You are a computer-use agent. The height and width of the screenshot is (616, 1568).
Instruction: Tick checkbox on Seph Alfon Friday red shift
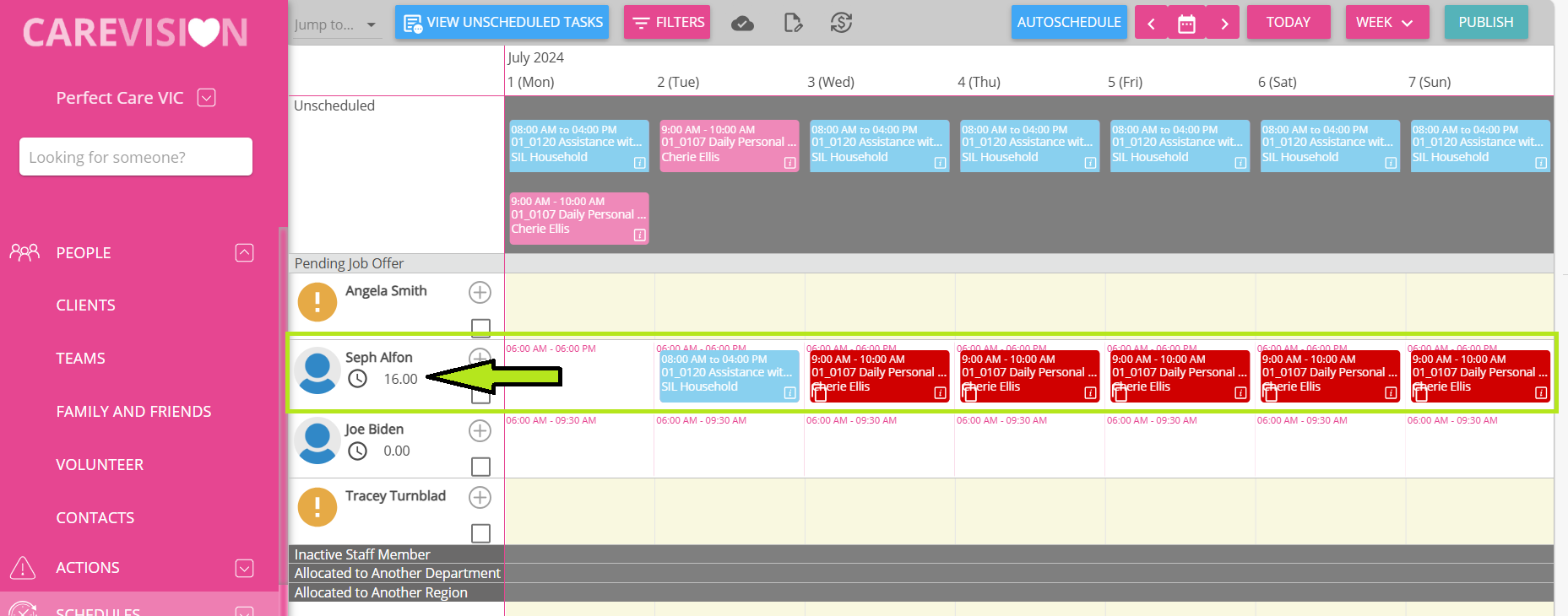[1120, 393]
